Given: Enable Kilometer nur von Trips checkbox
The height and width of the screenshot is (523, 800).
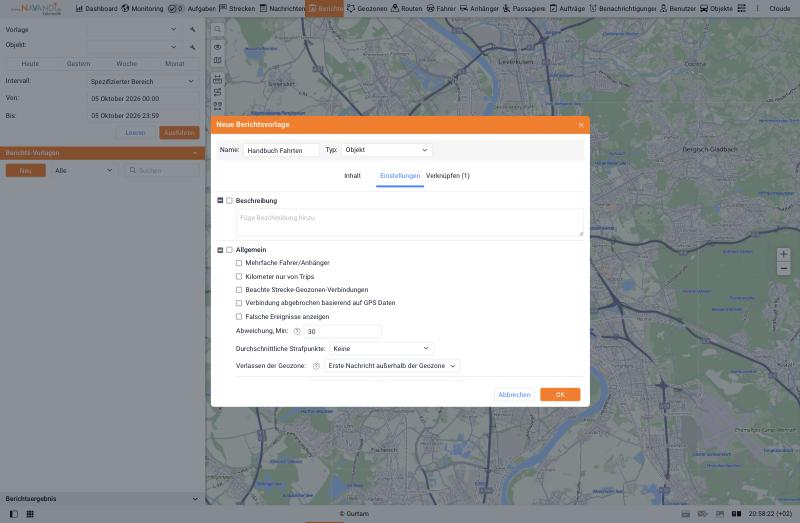Looking at the screenshot, I should tap(239, 277).
